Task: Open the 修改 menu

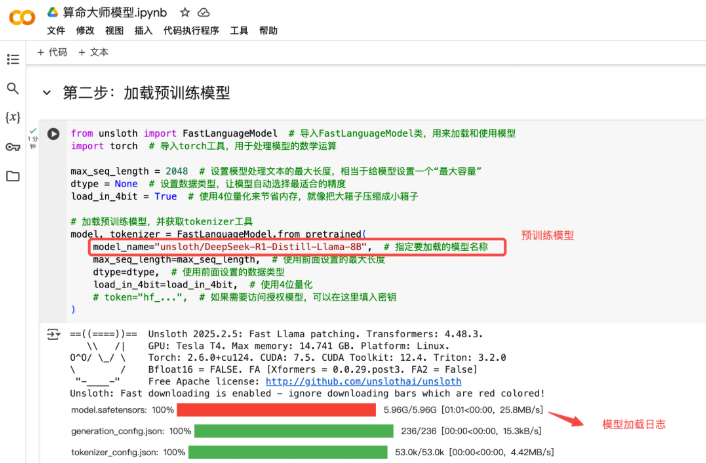Action: pos(85,31)
